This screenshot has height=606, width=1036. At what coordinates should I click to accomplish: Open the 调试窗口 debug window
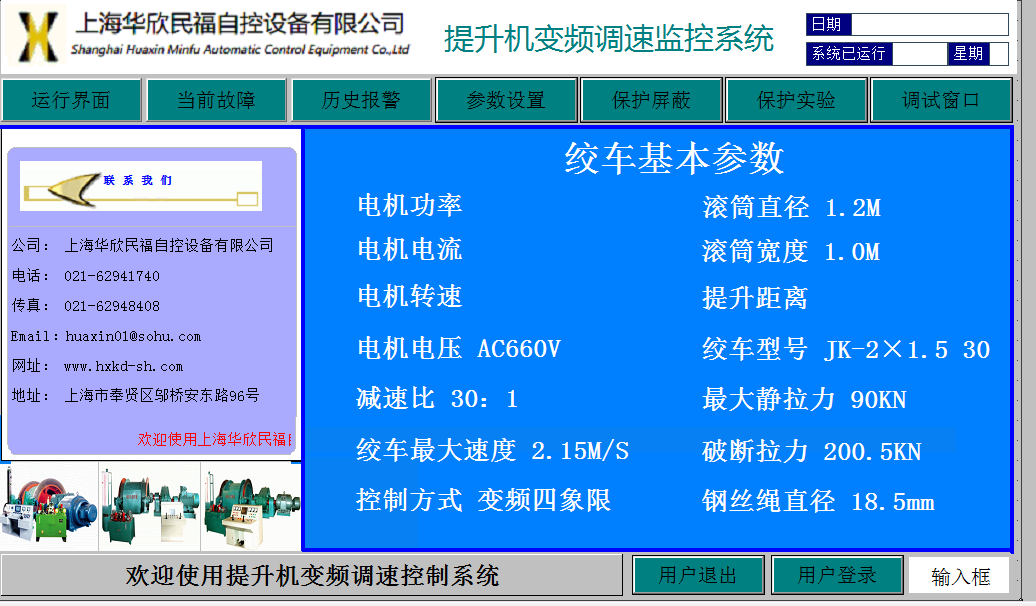pos(941,100)
